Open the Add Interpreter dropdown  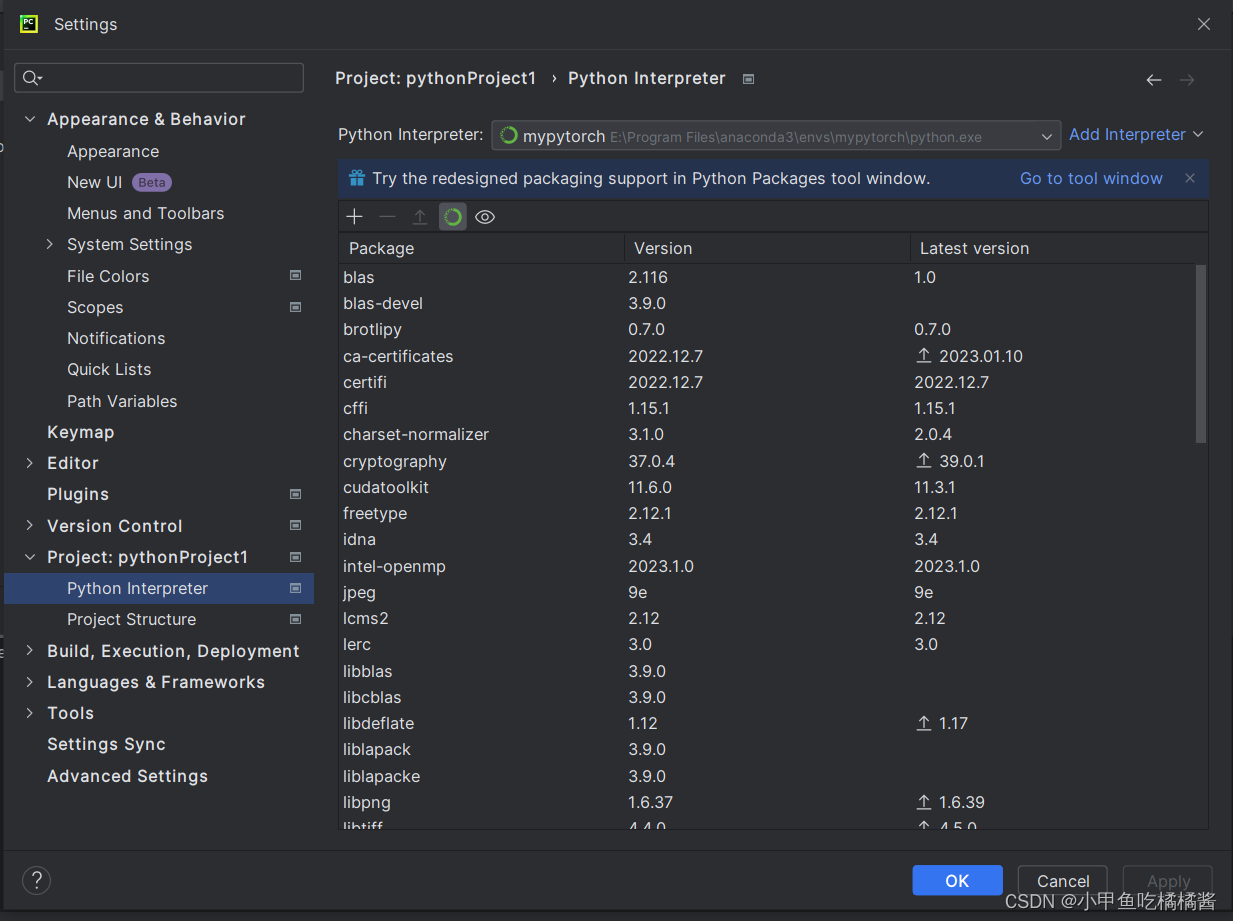[1136, 134]
